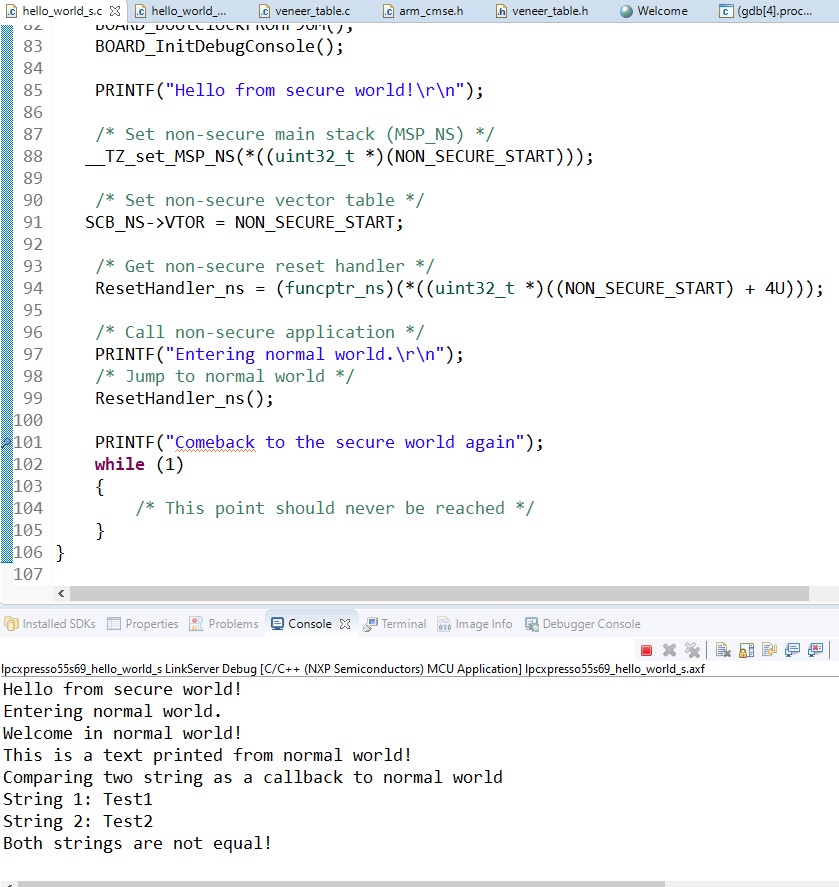Click "ResetHandler_ns();" call on line 99
839x887 pixels.
pyautogui.click(x=184, y=398)
